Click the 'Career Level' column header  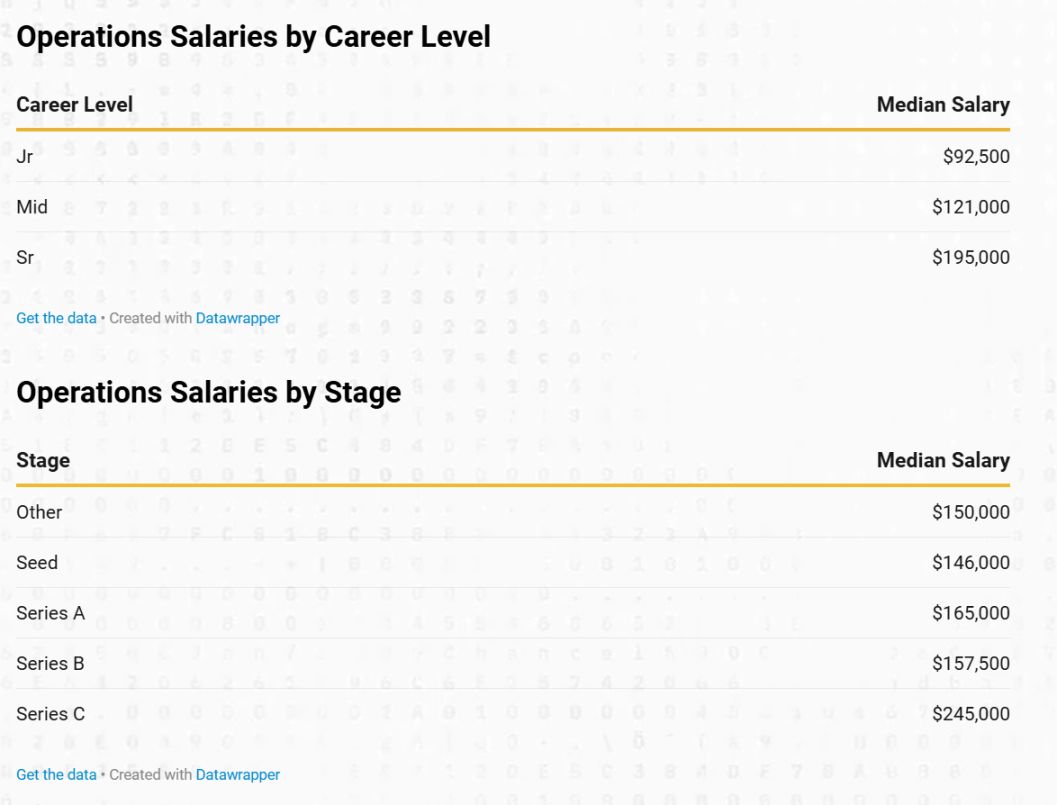(x=74, y=104)
